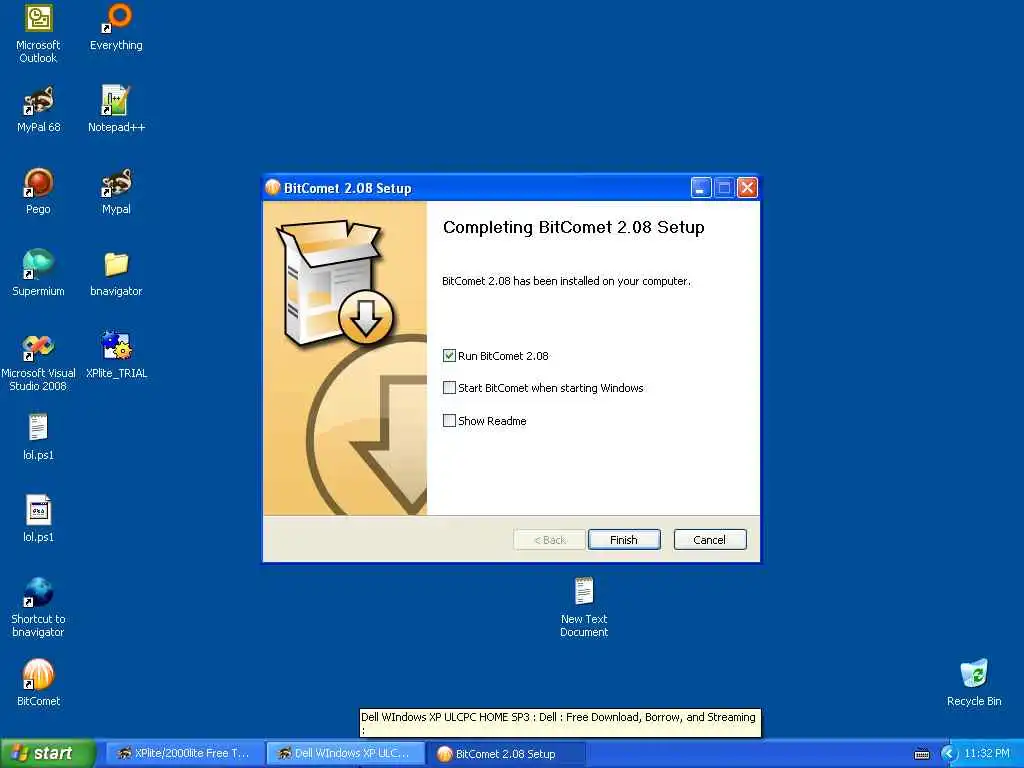
Task: Close the BitComet 2.08 Setup window
Action: point(747,188)
